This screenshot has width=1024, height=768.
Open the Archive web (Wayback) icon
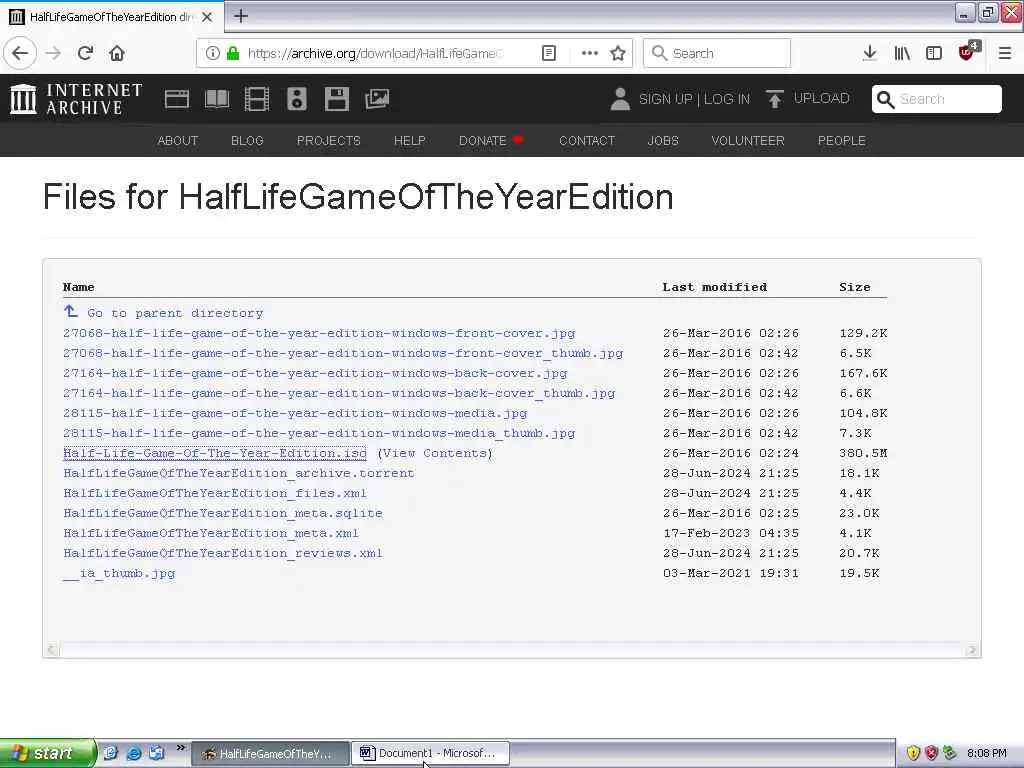coord(176,99)
